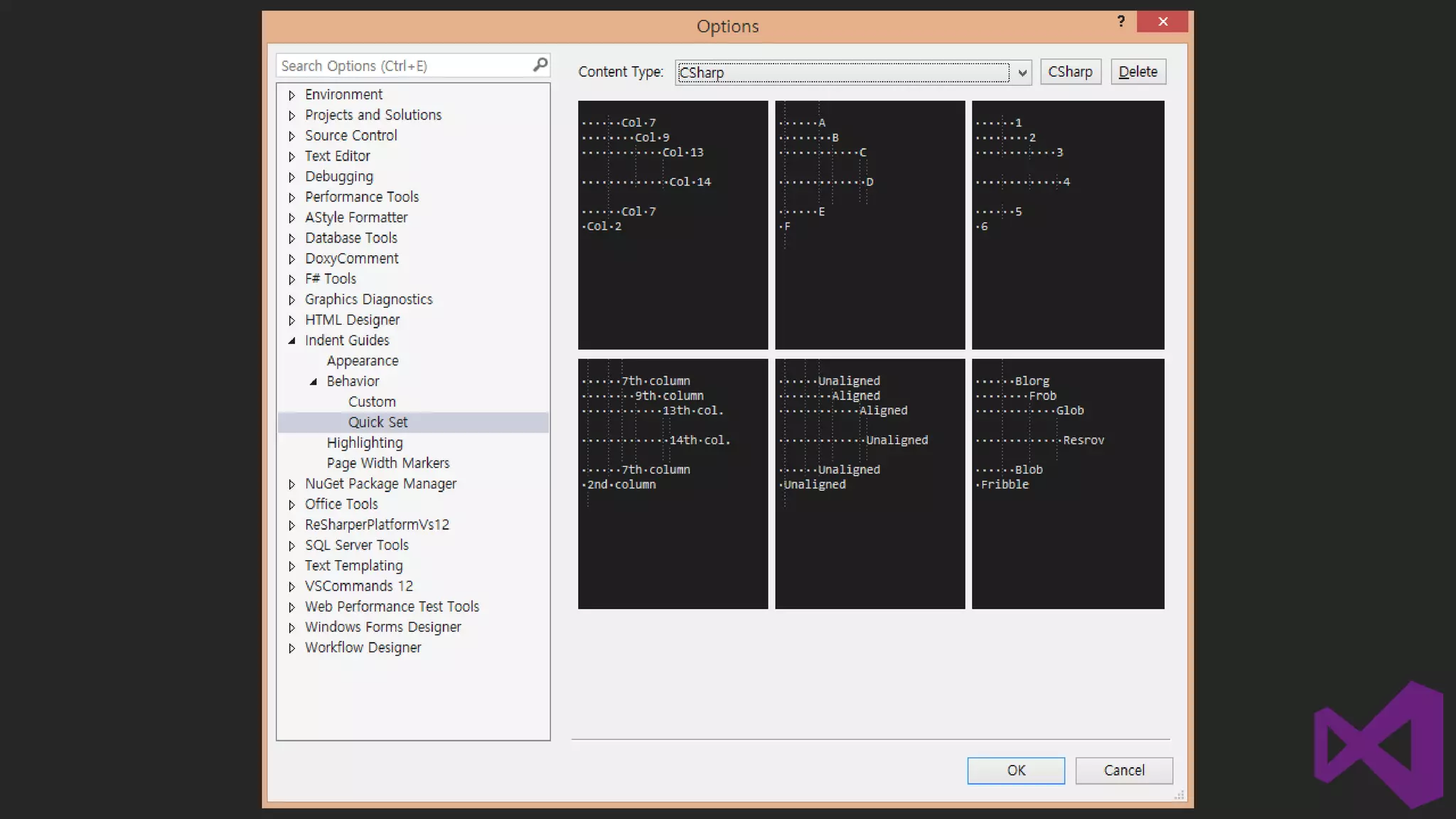Collapse the Indent Guides node

pos(291,341)
